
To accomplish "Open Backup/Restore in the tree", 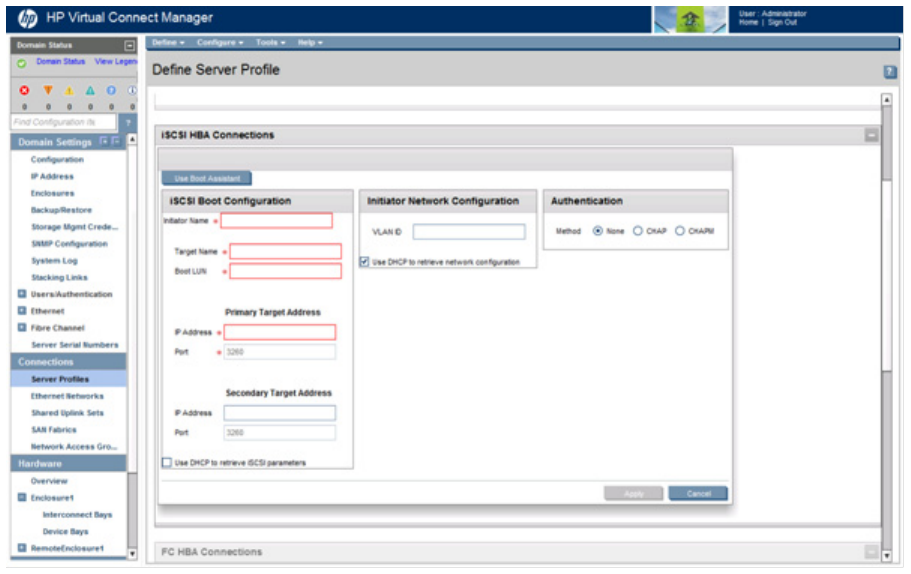I will coord(61,210).
